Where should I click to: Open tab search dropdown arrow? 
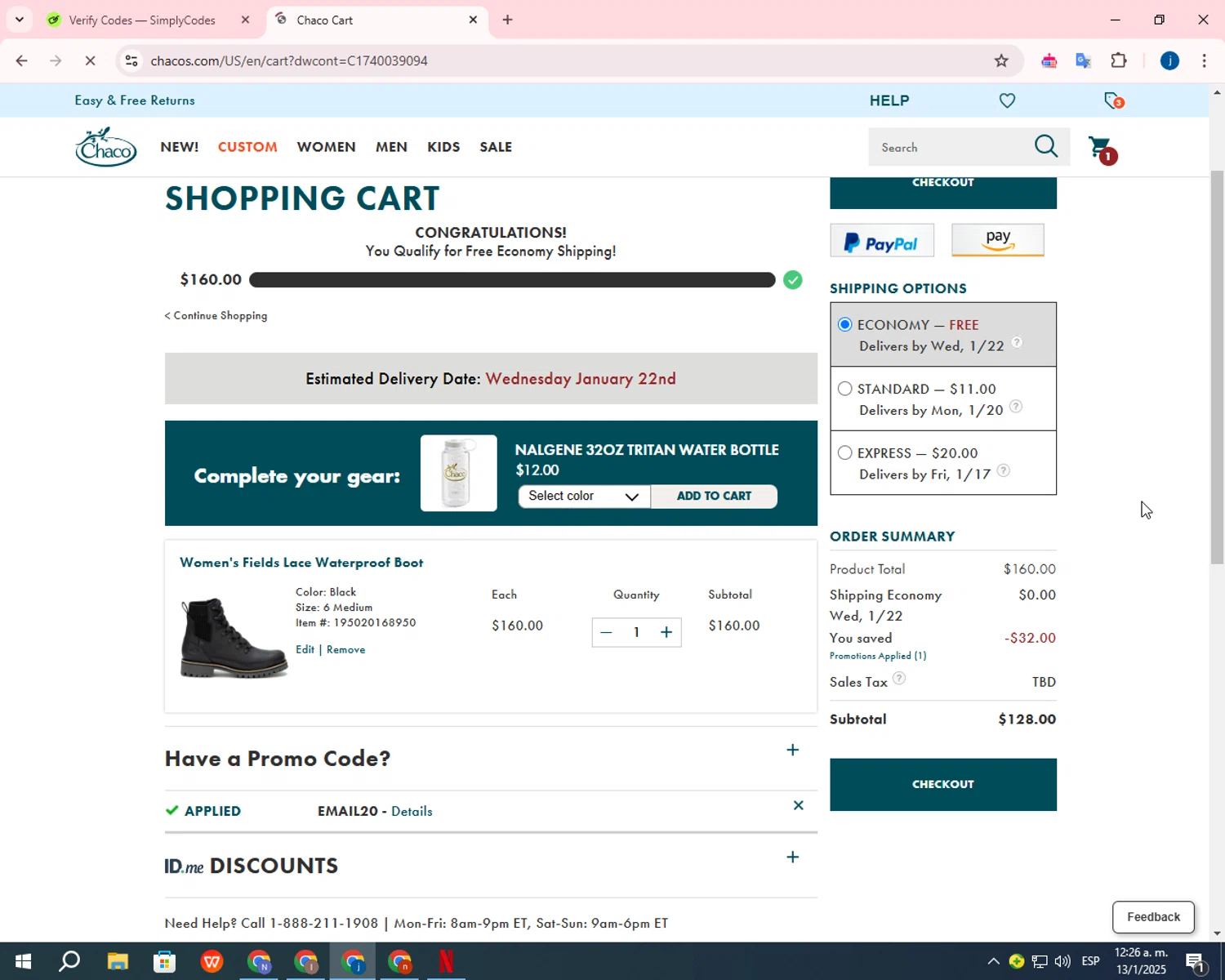(x=19, y=20)
